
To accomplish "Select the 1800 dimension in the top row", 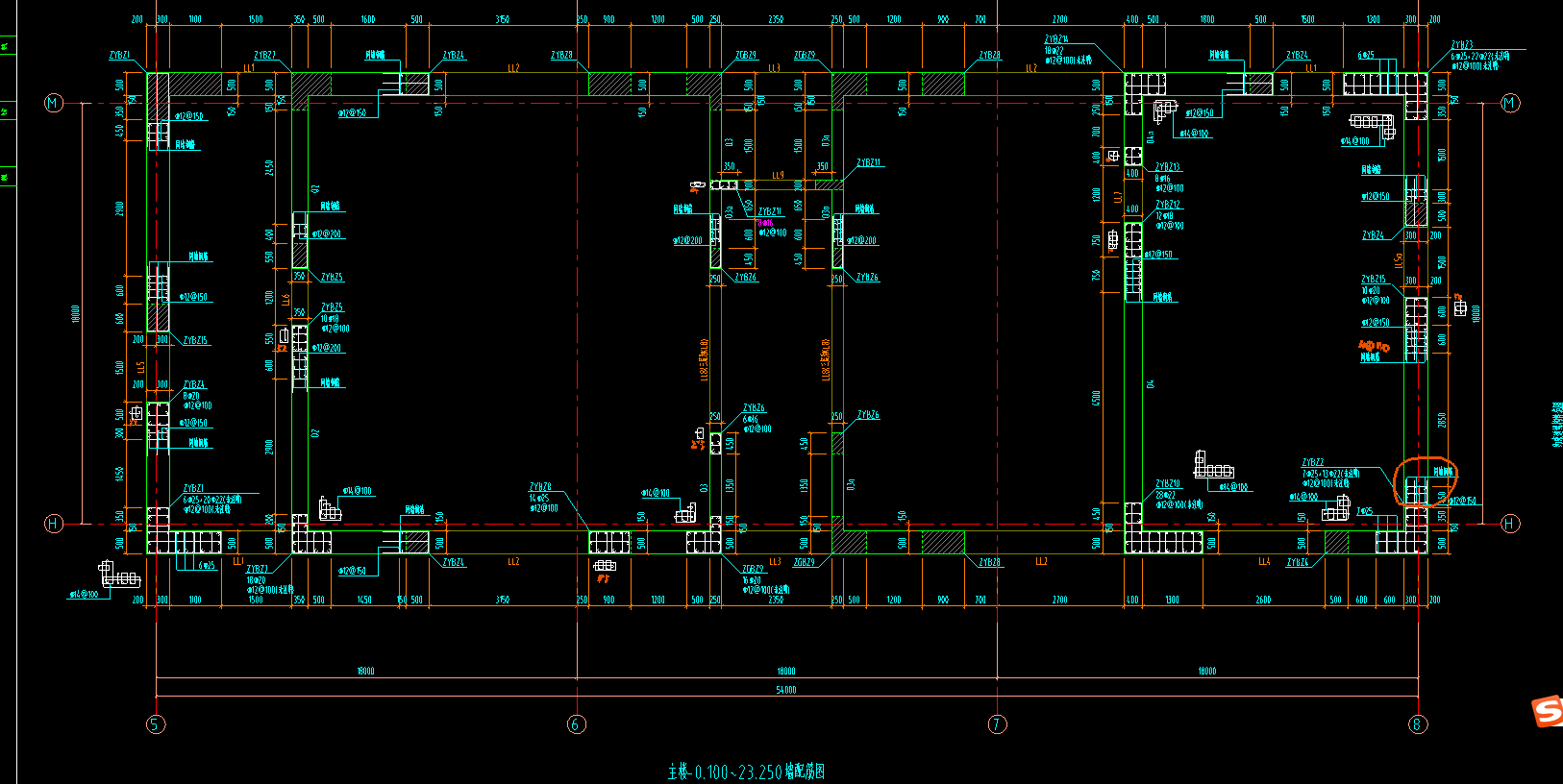I will point(1207,19).
